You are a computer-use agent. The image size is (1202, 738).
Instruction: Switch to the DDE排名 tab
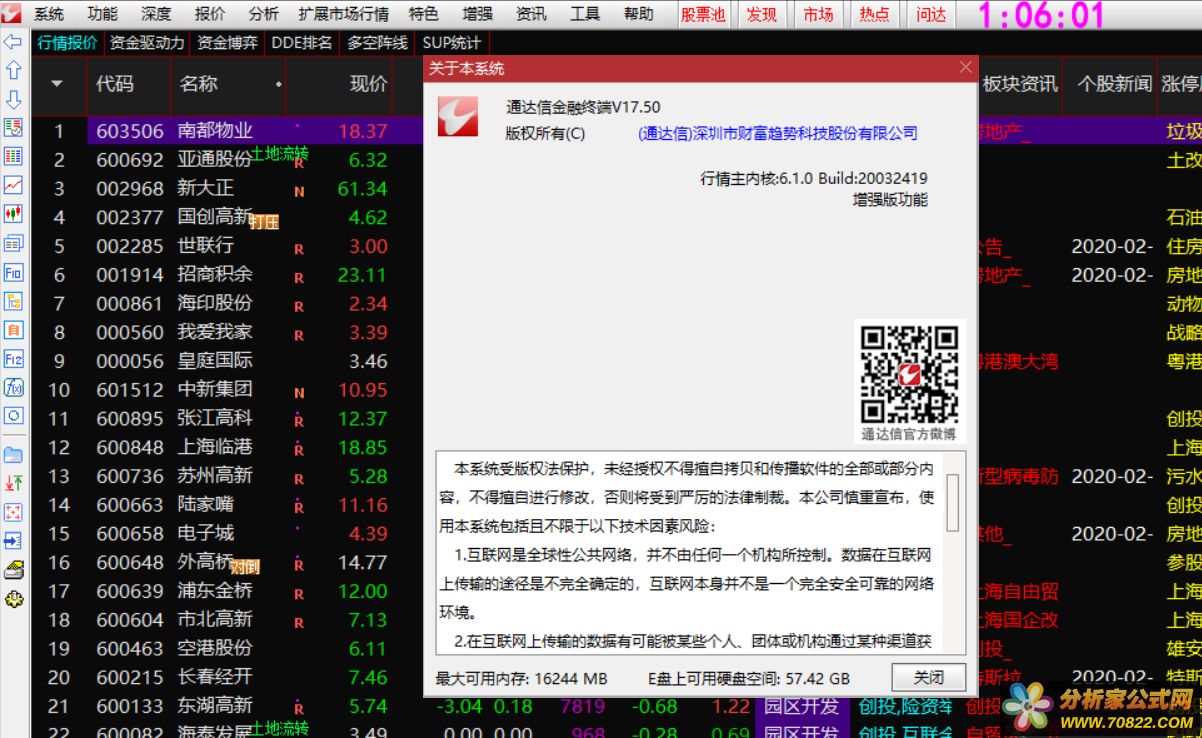pyautogui.click(x=302, y=43)
